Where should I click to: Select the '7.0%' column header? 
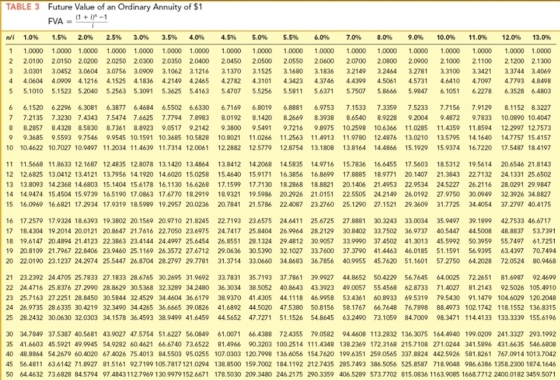tap(353, 37)
